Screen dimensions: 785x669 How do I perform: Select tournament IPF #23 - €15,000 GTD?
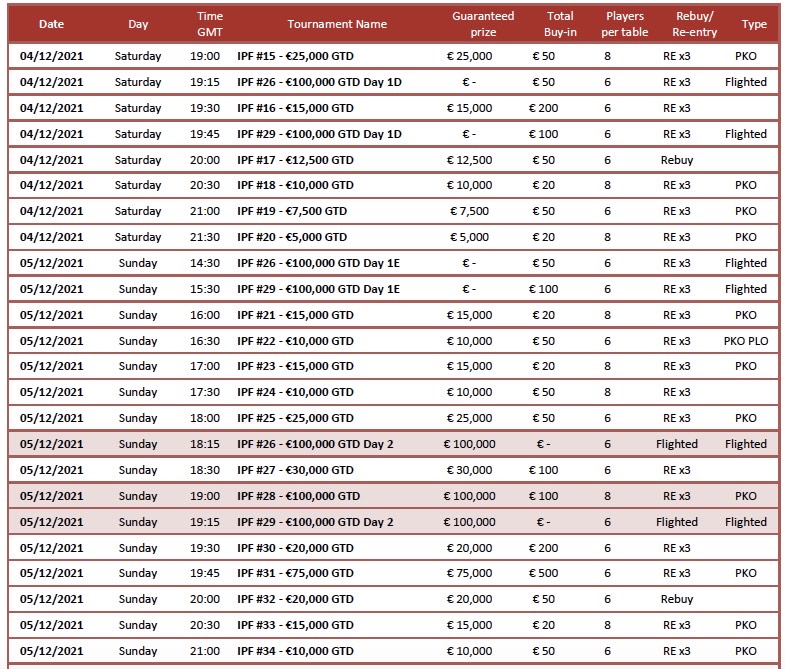[x=295, y=367]
